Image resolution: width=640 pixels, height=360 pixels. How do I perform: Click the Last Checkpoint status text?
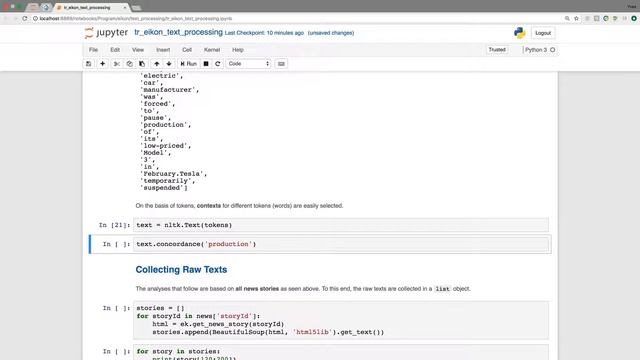[x=264, y=33]
